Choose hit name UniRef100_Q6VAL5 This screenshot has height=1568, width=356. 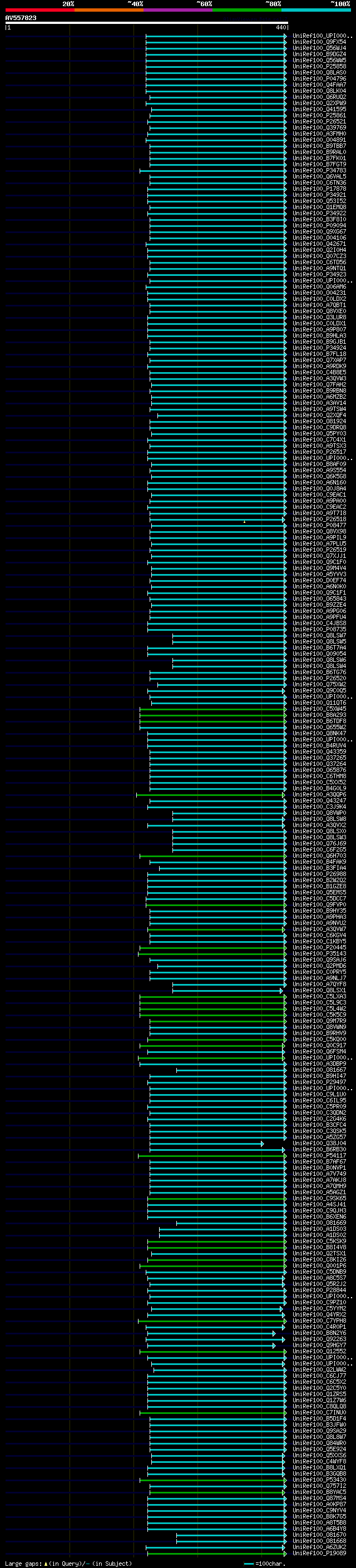coord(319,176)
